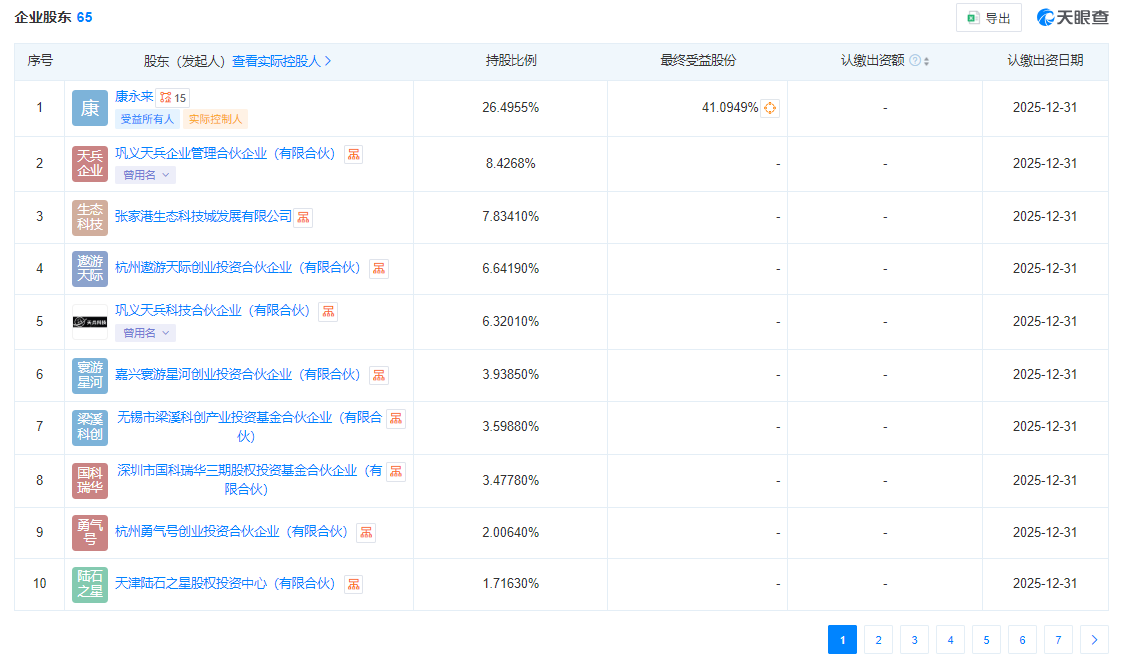The height and width of the screenshot is (664, 1123).
Task: Click target icon next to 41.0949%
Action: pyautogui.click(x=770, y=108)
